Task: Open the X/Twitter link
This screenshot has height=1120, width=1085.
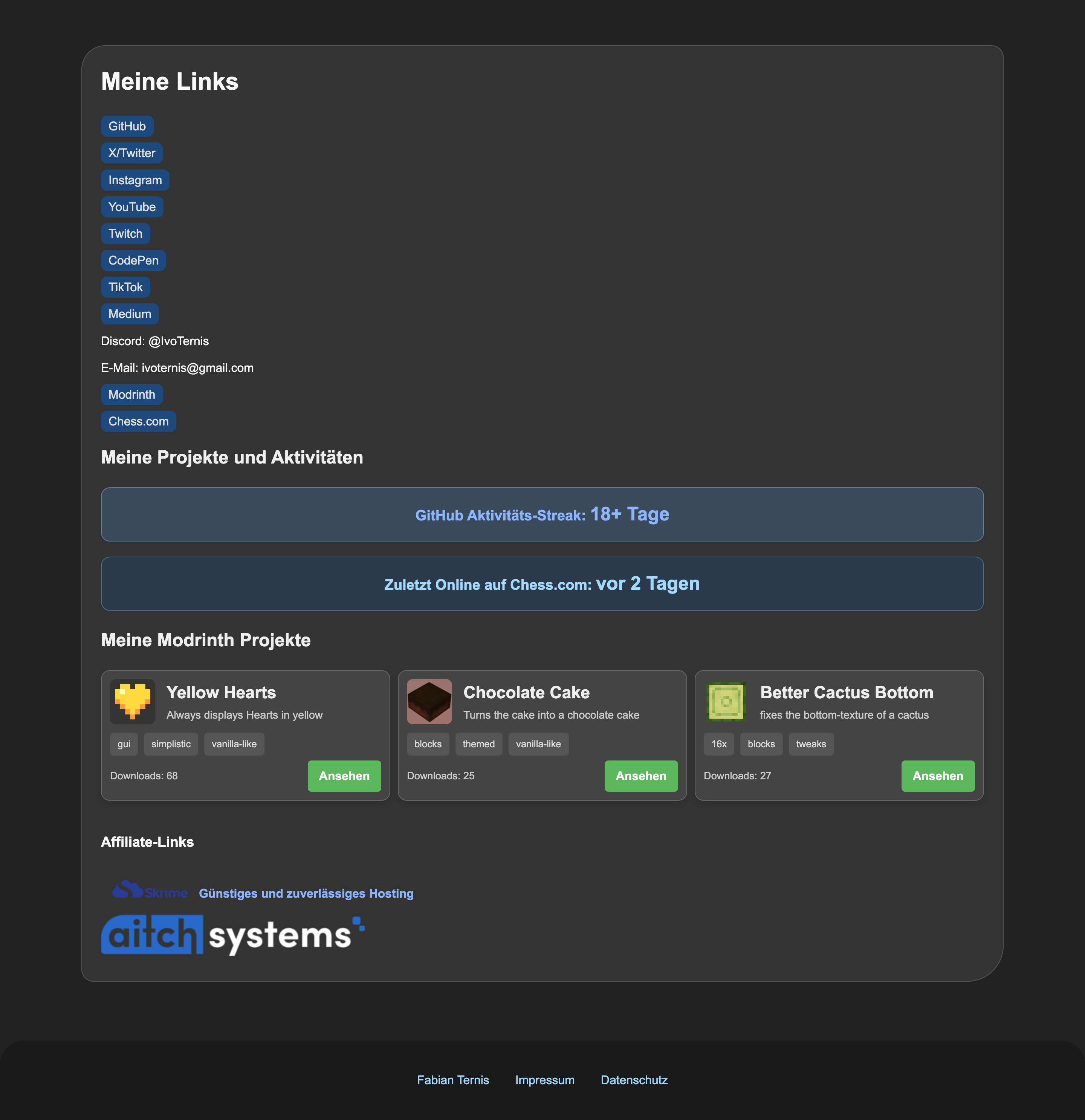Action: 132,153
